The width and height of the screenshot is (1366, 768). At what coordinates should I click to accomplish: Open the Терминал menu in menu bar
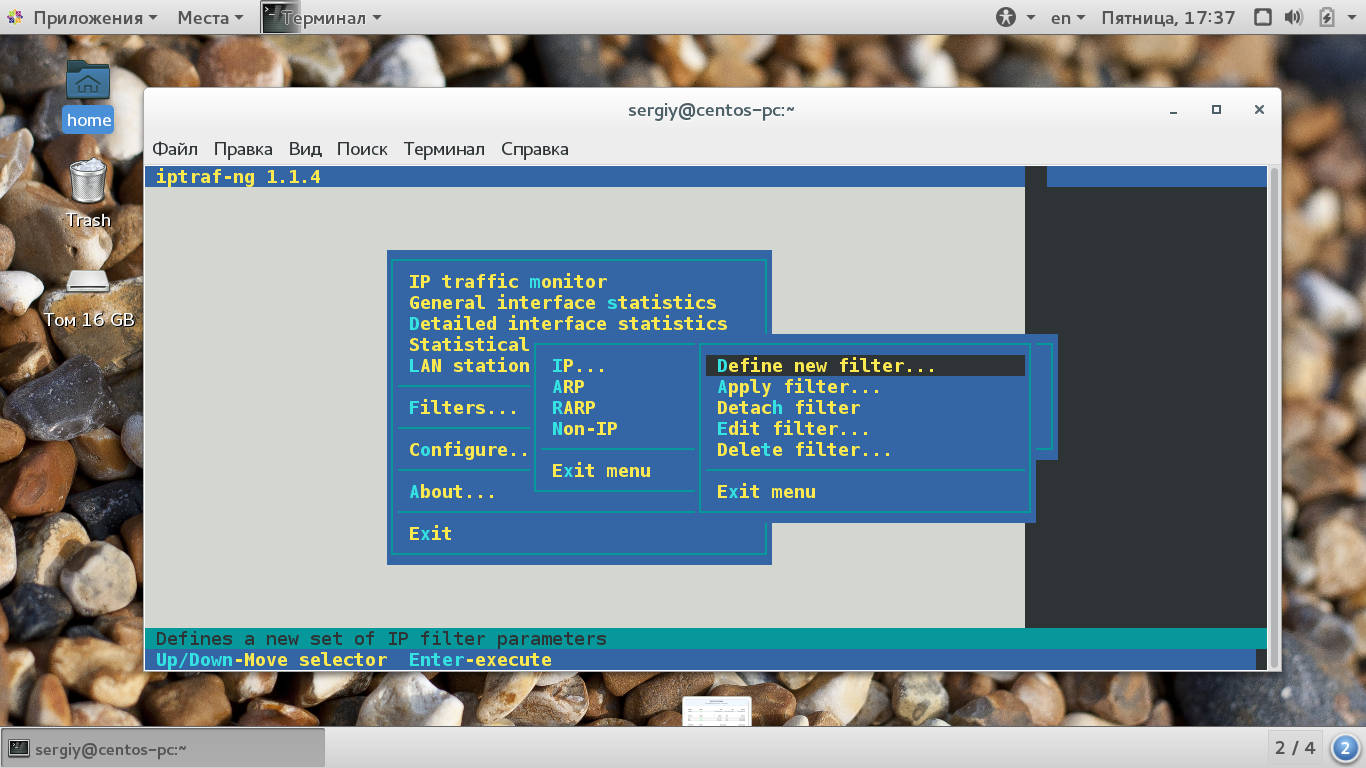pos(444,149)
